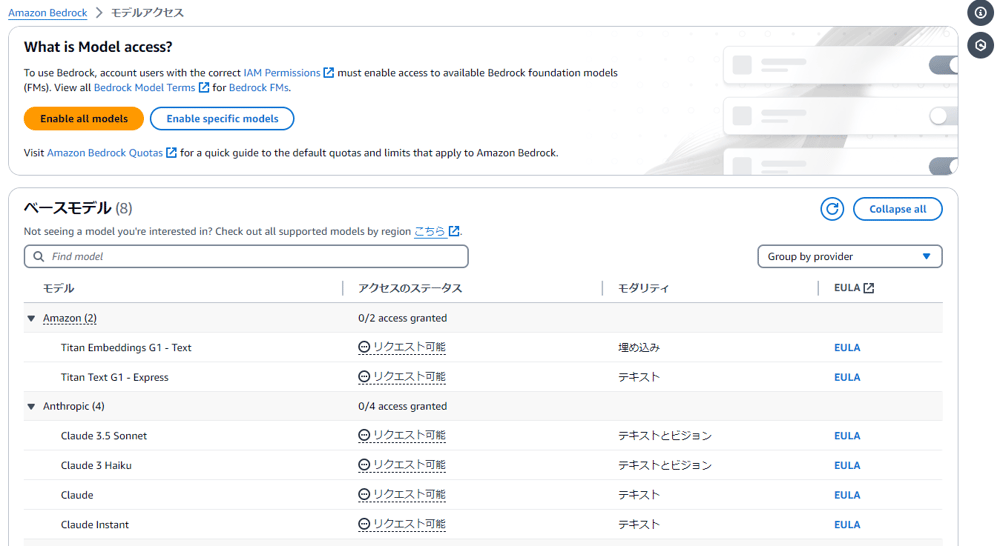1000x546 pixels.
Task: Click the status icon in the Claude row
Action: click(x=364, y=494)
